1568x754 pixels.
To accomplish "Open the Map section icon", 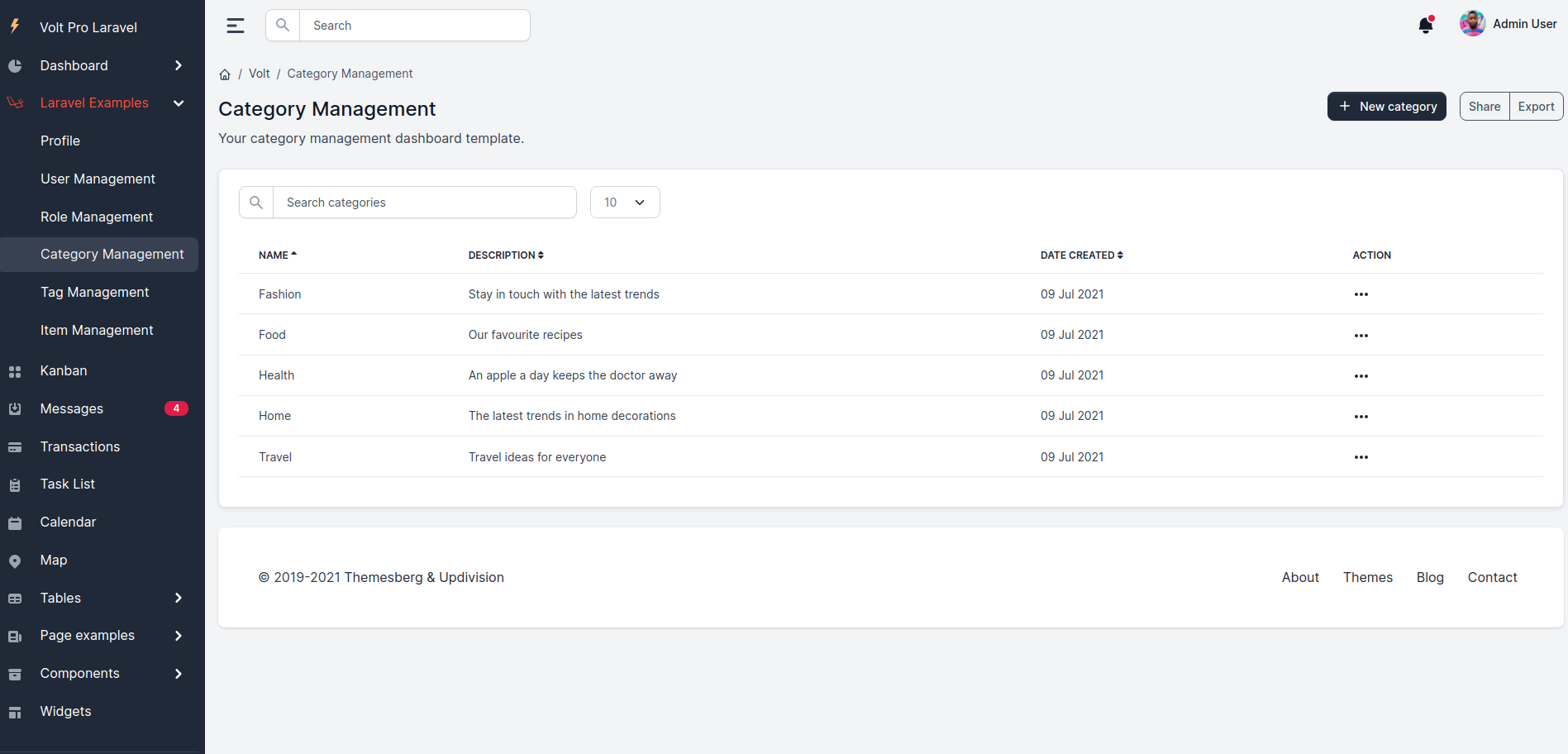I will tap(16, 560).
